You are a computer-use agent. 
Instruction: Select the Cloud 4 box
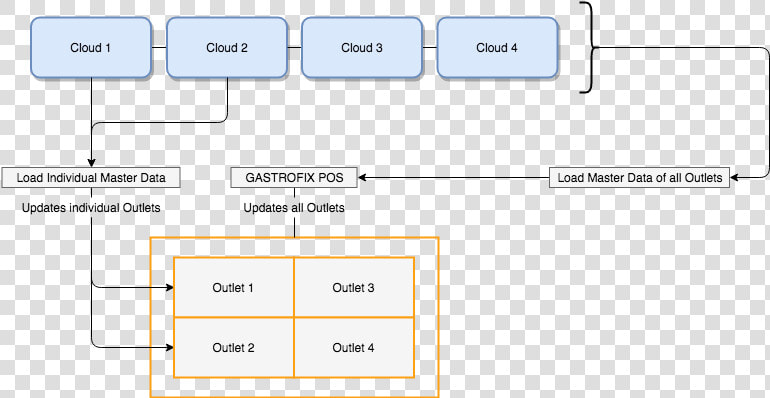pyautogui.click(x=497, y=48)
